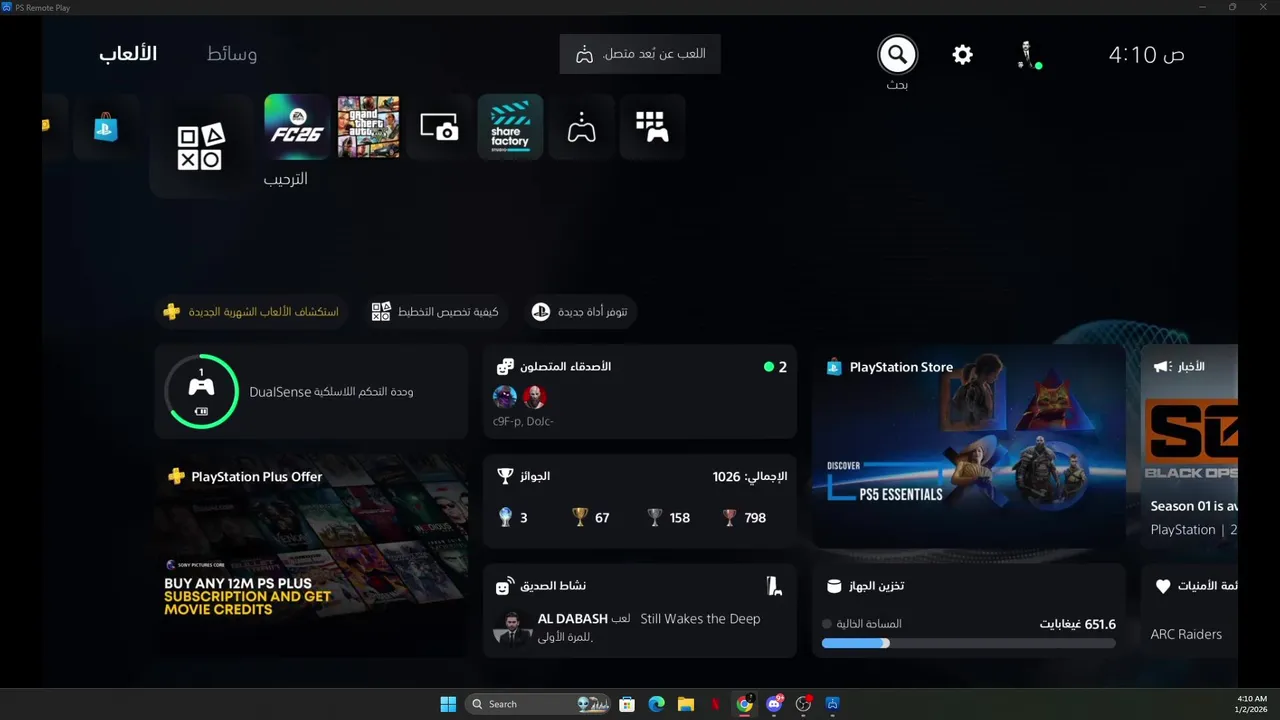Open كيفية تخصيص التخطيط layout tip chip
Screen dimensions: 1280x720
[435, 312]
